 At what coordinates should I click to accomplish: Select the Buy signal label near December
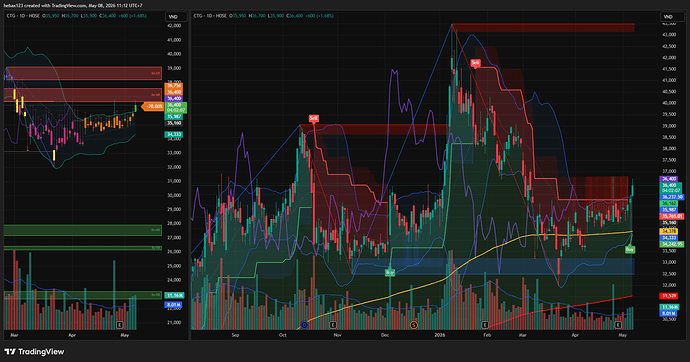point(390,272)
